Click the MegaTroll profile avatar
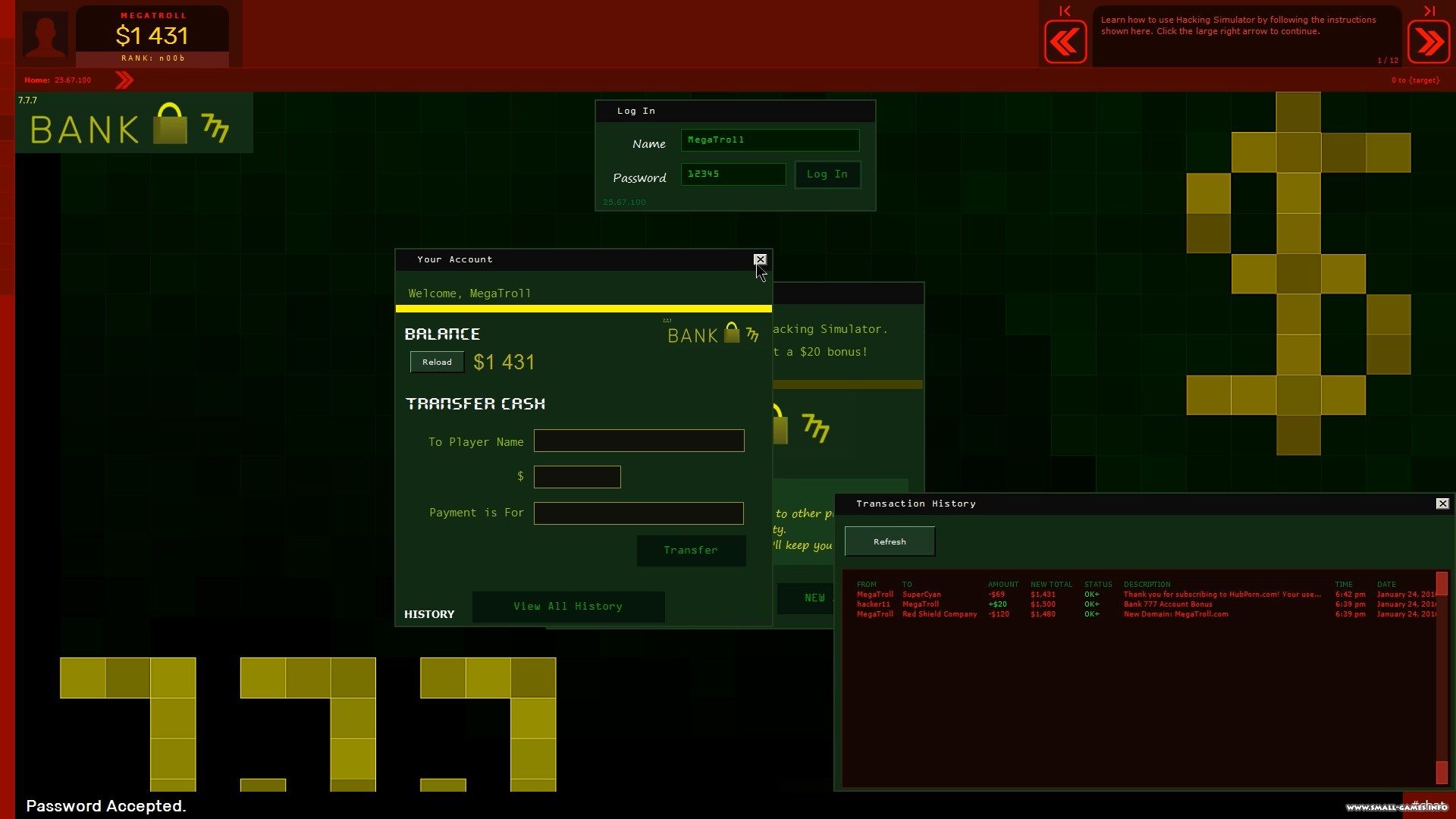 [x=44, y=34]
